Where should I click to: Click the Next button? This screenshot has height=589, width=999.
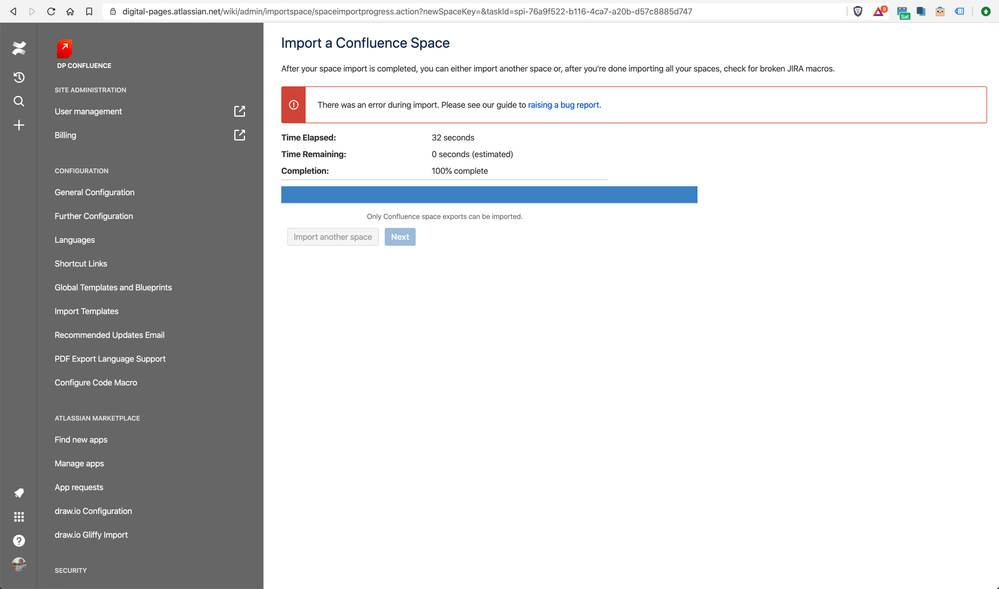(x=400, y=236)
